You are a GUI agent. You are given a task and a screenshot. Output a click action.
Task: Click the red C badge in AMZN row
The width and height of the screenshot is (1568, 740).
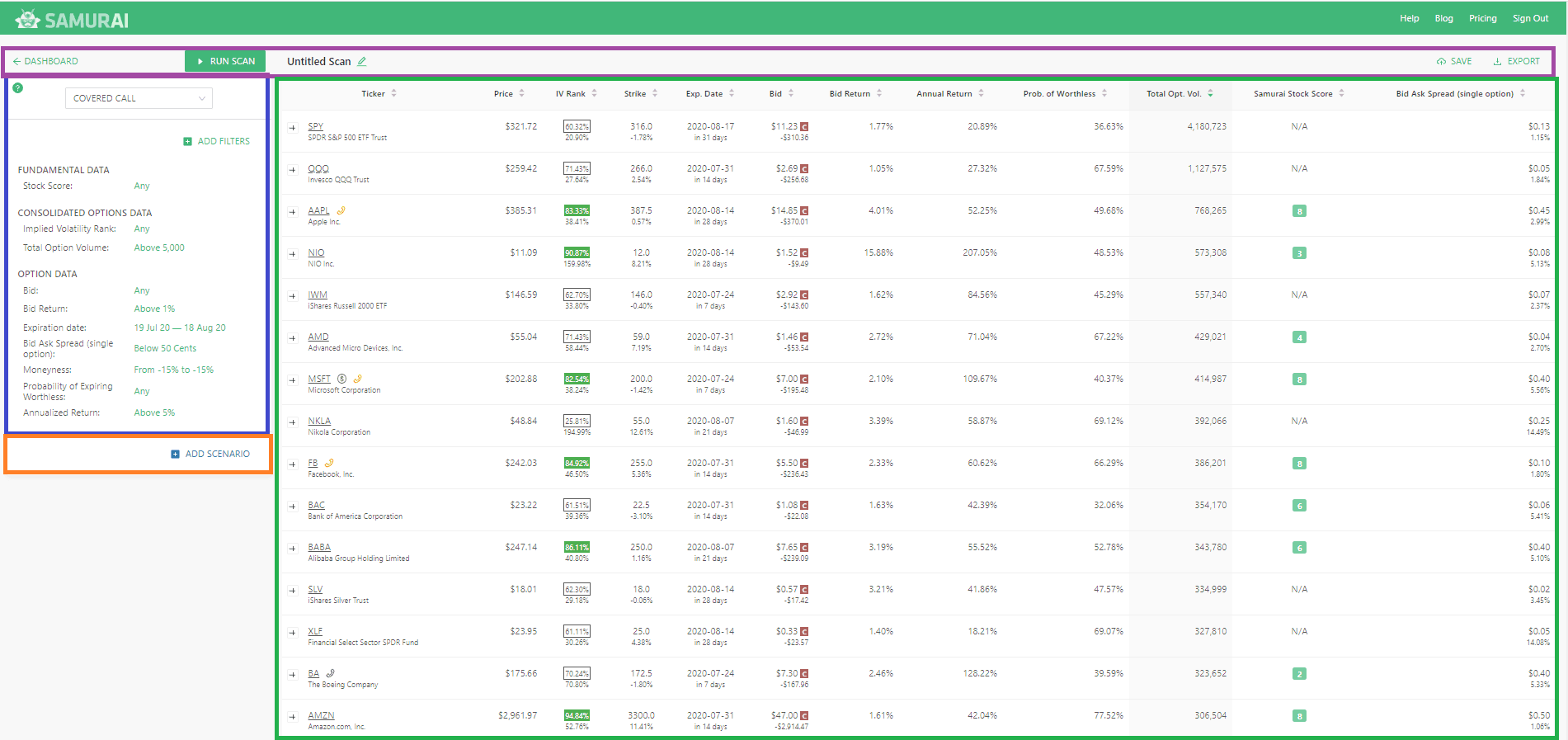(x=804, y=716)
